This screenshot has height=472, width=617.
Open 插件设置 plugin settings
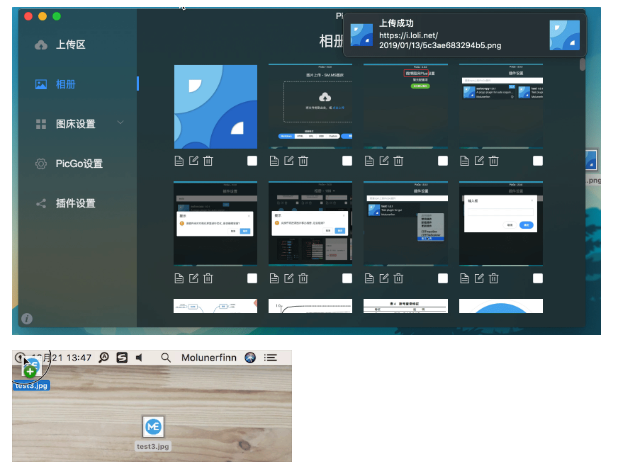pos(76,203)
